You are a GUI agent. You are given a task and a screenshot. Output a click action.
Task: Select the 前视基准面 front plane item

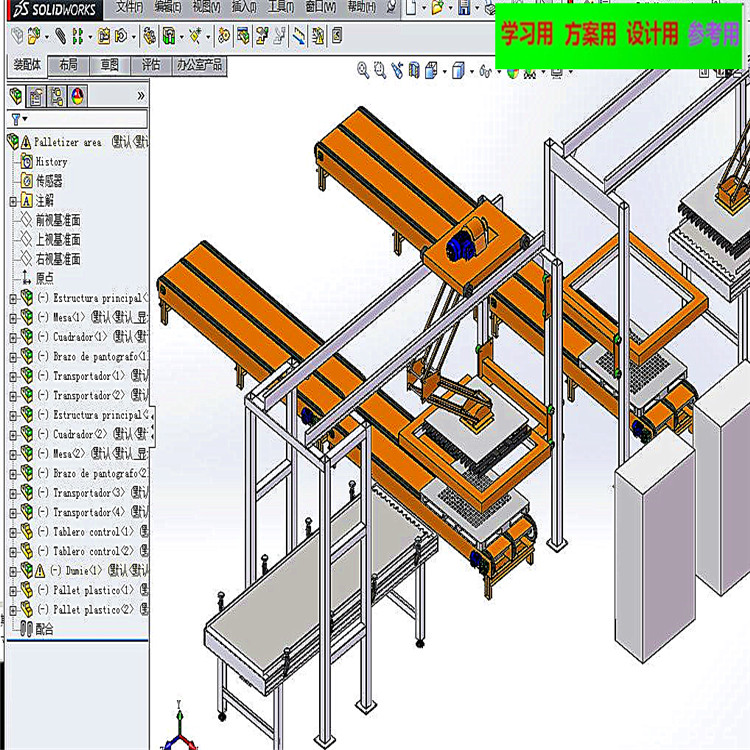click(50, 221)
